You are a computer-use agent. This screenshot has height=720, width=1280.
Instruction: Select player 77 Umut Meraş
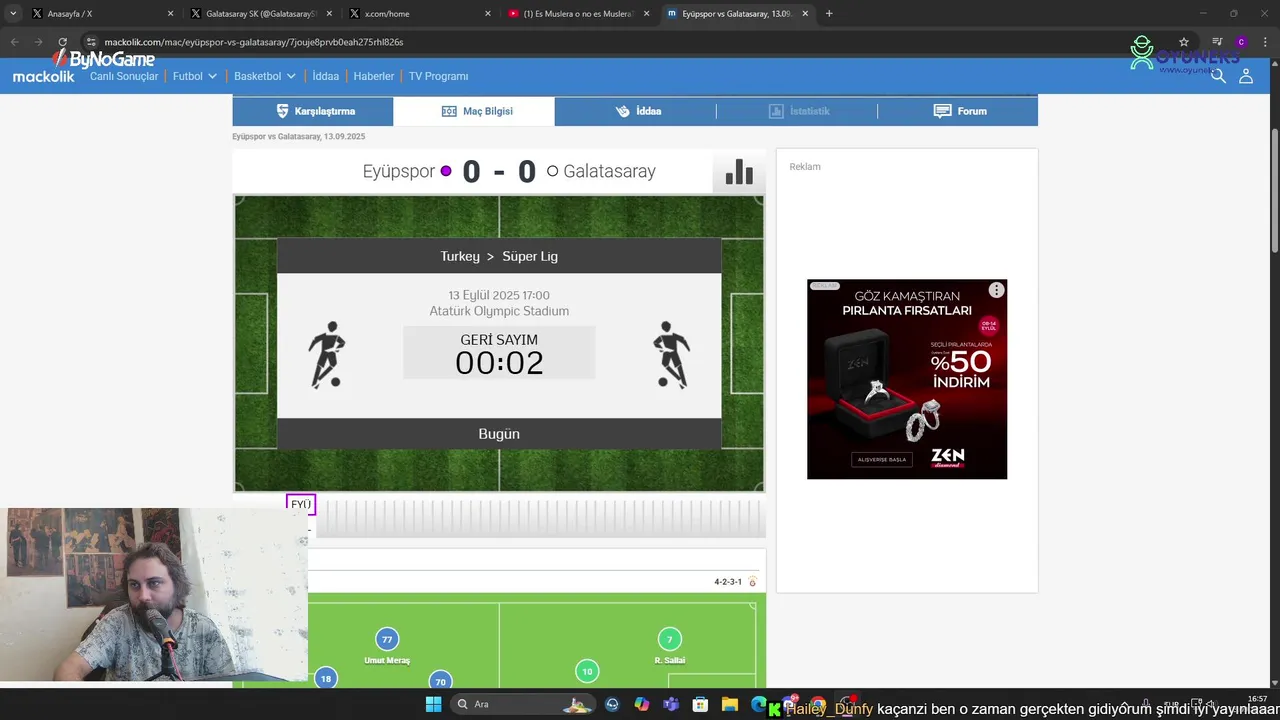click(387, 646)
